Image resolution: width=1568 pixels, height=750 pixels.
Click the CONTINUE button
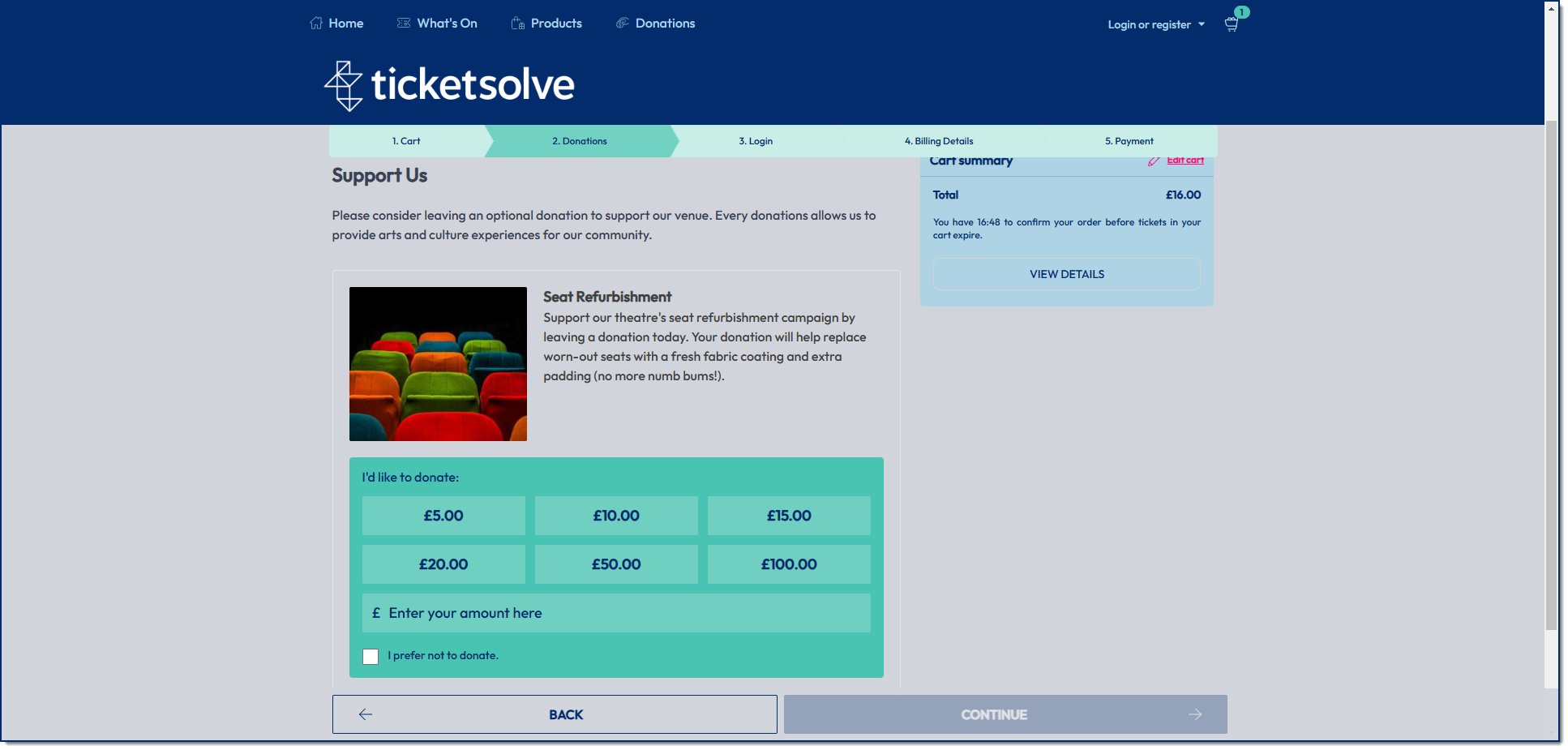pyautogui.click(x=1005, y=714)
